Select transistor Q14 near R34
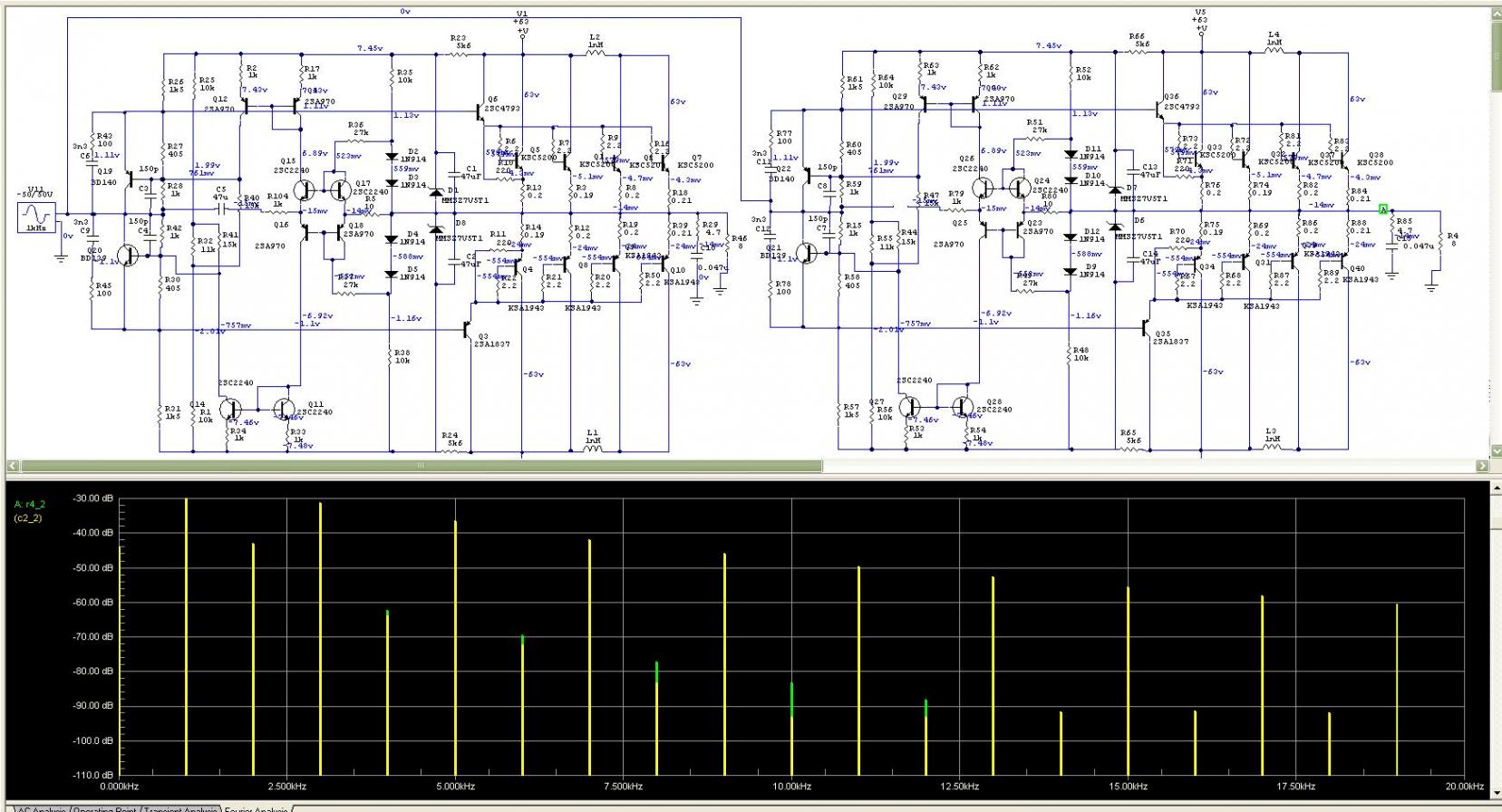The height and width of the screenshot is (812, 1502). point(230,408)
